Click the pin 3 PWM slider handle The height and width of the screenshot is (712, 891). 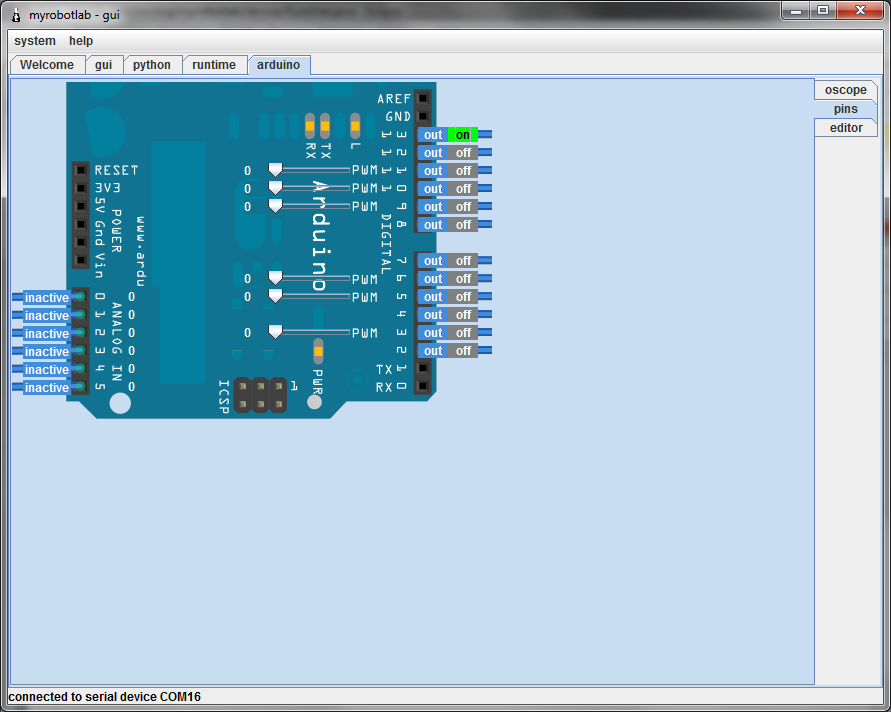[x=275, y=332]
